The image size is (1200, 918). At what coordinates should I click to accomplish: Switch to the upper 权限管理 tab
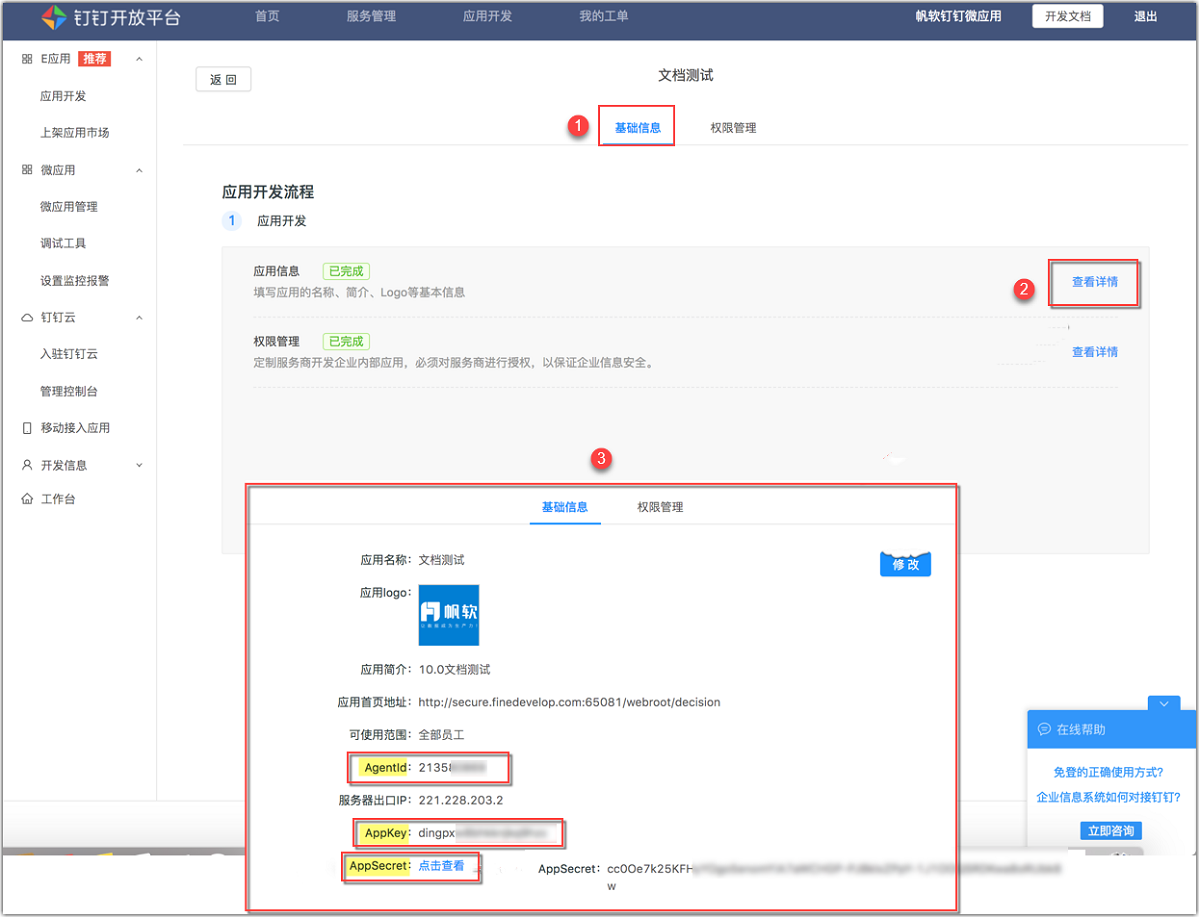pos(733,128)
